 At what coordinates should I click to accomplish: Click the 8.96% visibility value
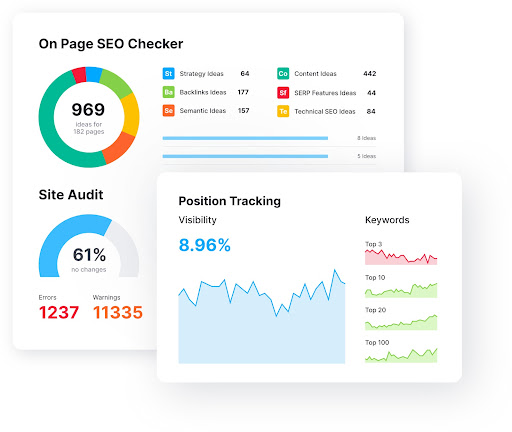pos(204,245)
